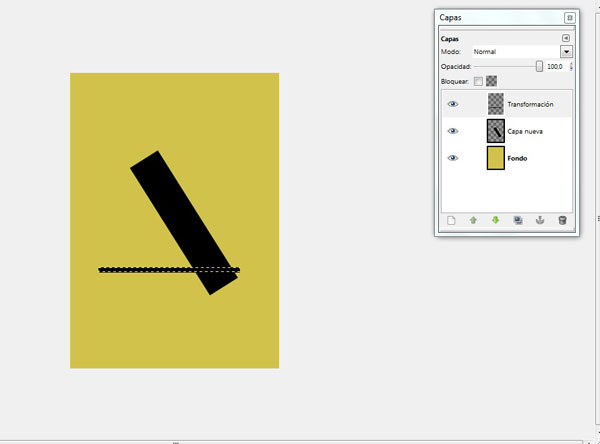The width and height of the screenshot is (600, 444).
Task: Open the Capas tab configuration menu
Action: click(x=566, y=38)
